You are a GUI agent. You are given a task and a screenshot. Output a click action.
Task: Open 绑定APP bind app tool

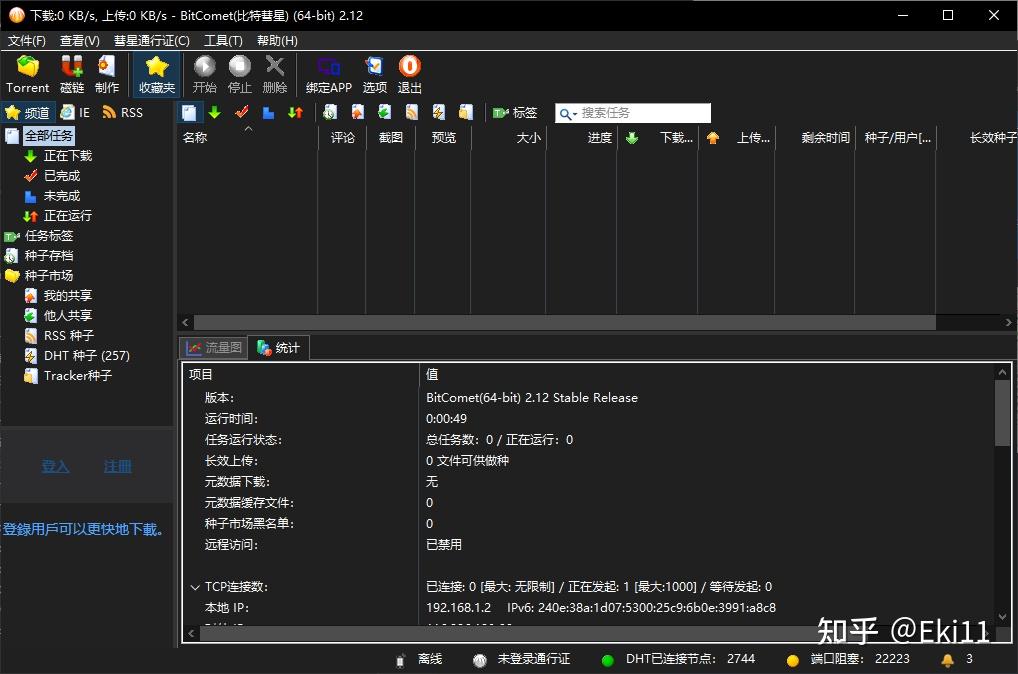point(329,75)
